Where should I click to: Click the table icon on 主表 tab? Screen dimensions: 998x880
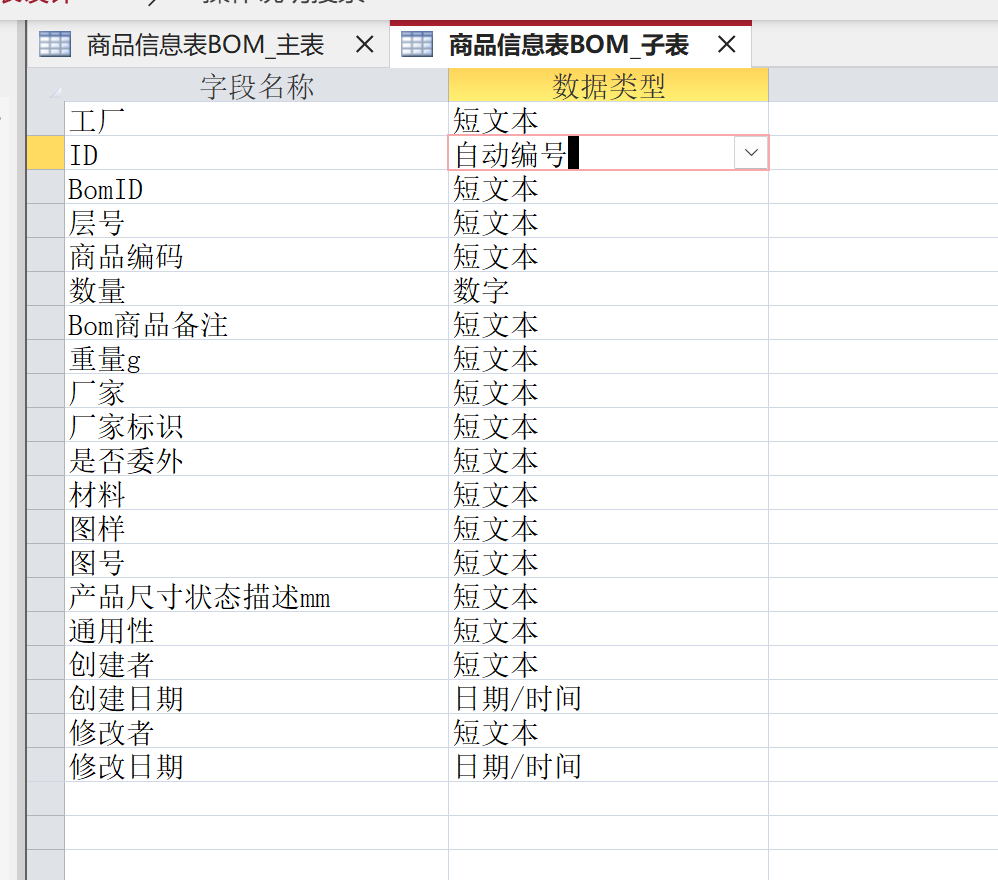[55, 45]
